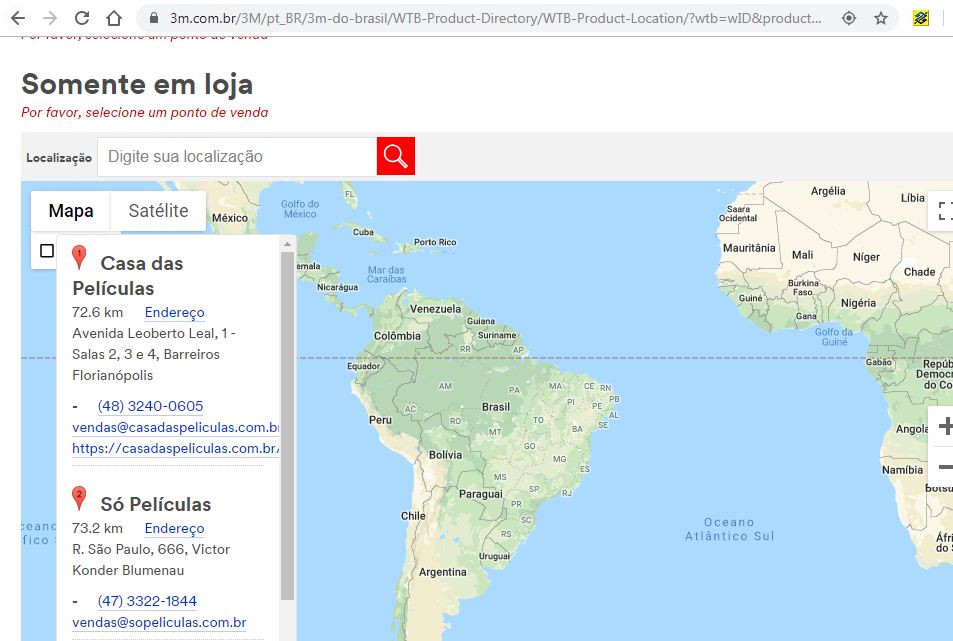Click the Digite sua localização field
This screenshot has height=641, width=953.
point(237,156)
